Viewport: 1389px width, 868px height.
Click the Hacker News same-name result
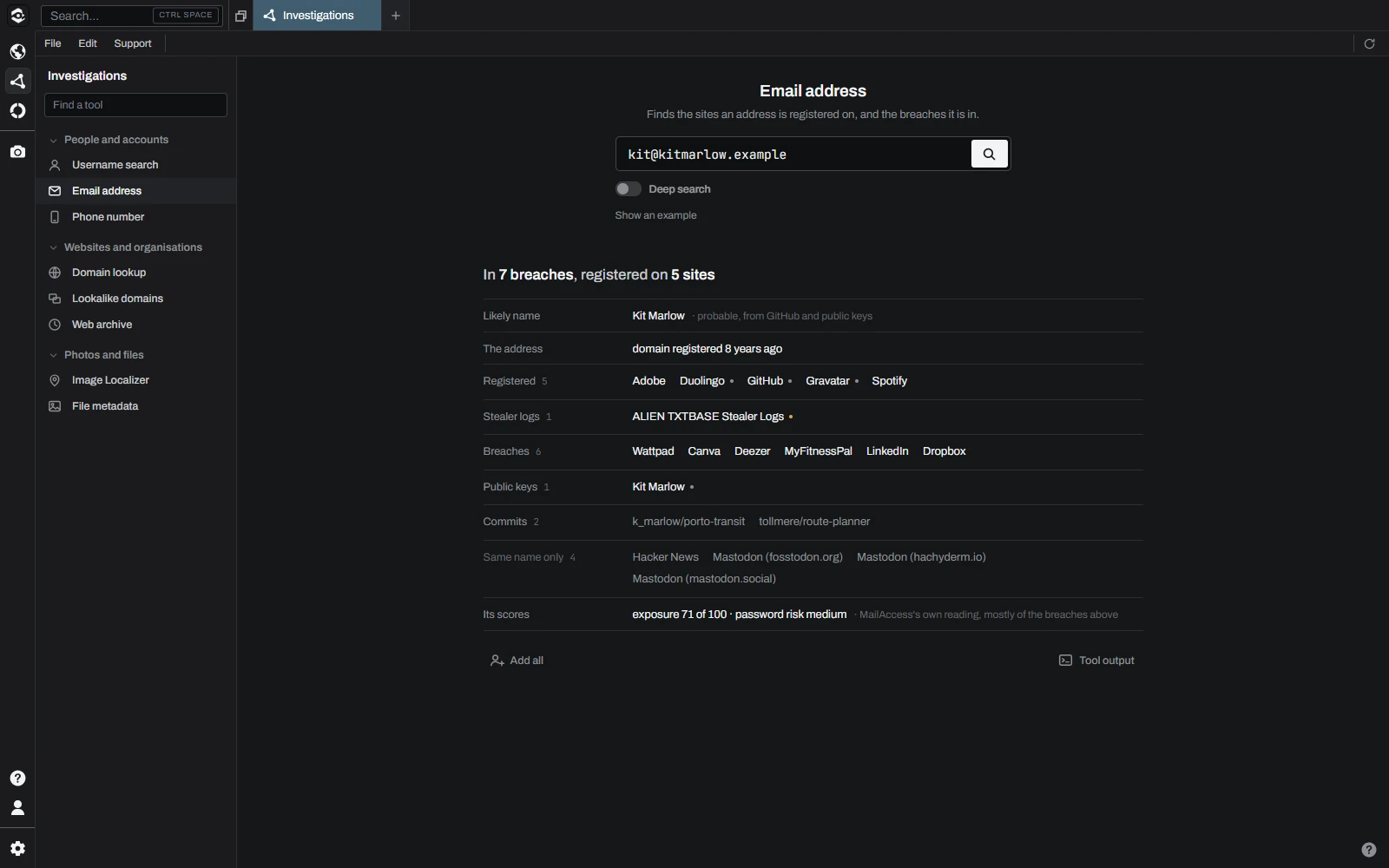pyautogui.click(x=665, y=557)
